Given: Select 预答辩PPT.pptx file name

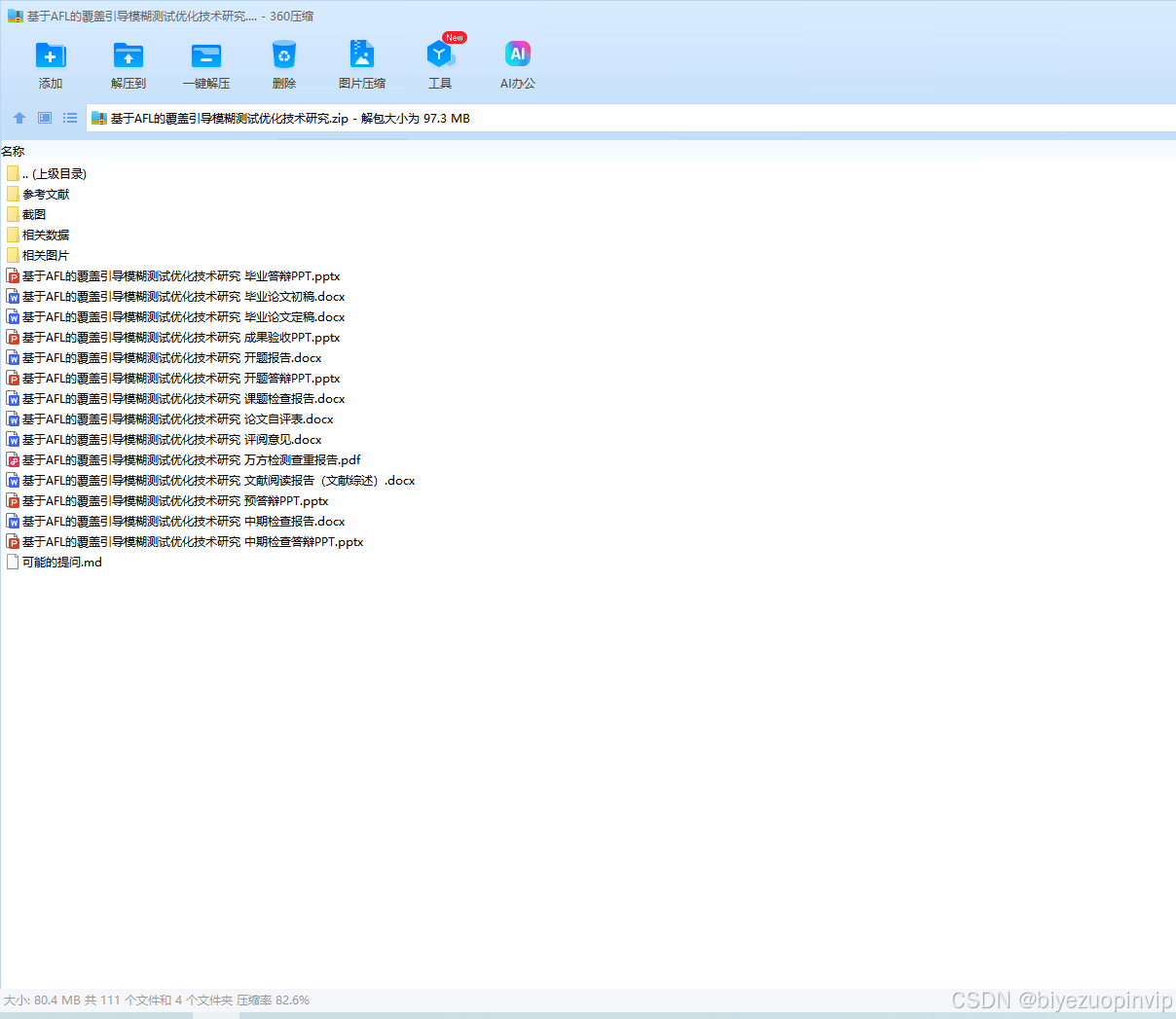Looking at the screenshot, I should pyautogui.click(x=176, y=501).
